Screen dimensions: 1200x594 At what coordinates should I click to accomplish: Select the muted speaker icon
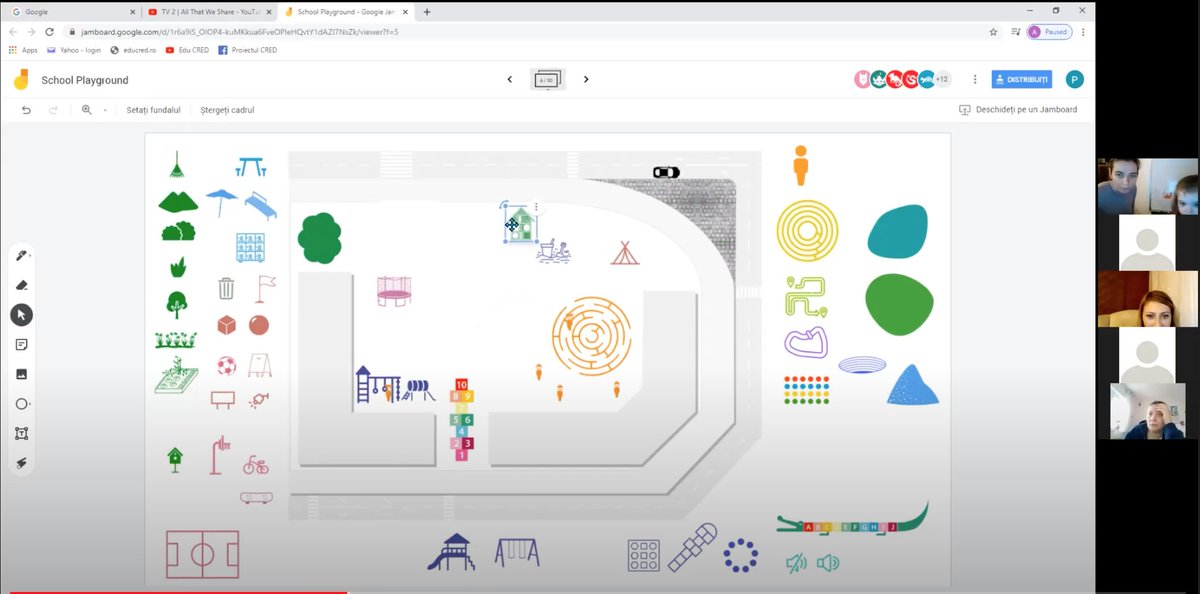796,564
